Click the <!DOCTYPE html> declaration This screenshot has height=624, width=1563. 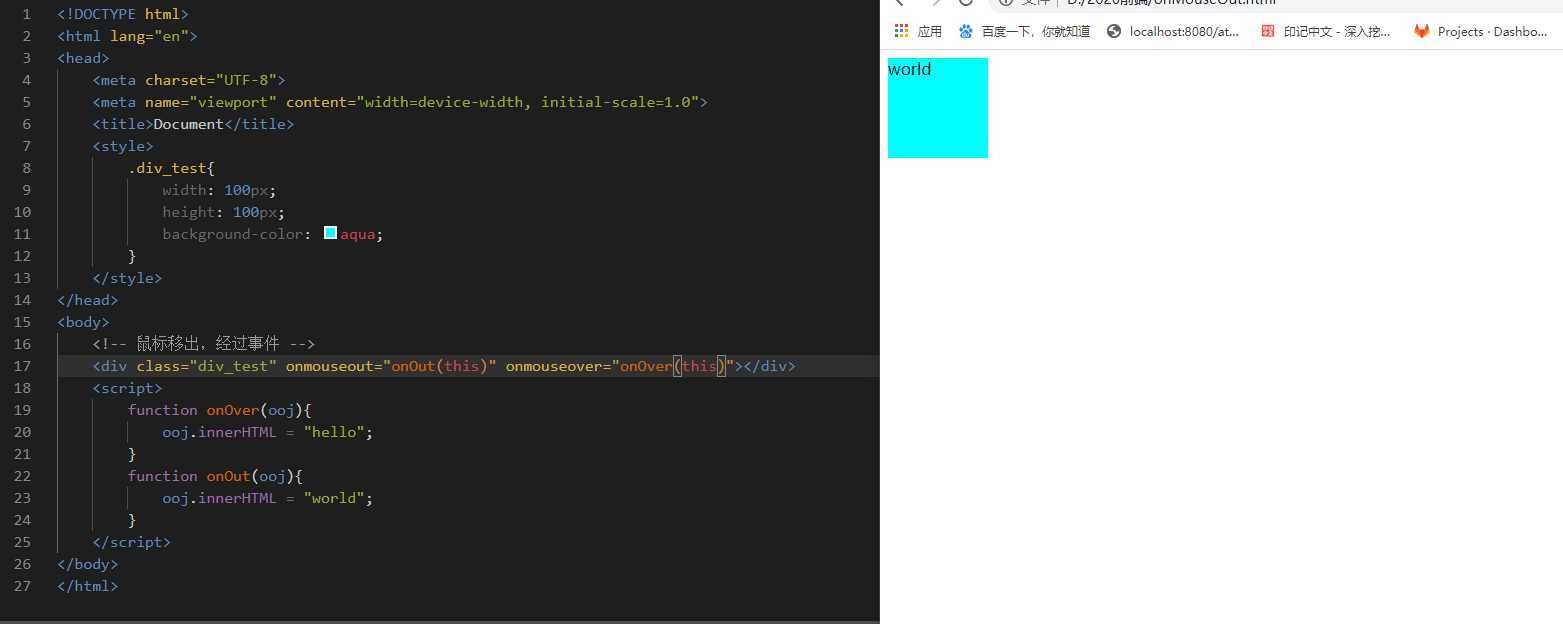coord(123,14)
